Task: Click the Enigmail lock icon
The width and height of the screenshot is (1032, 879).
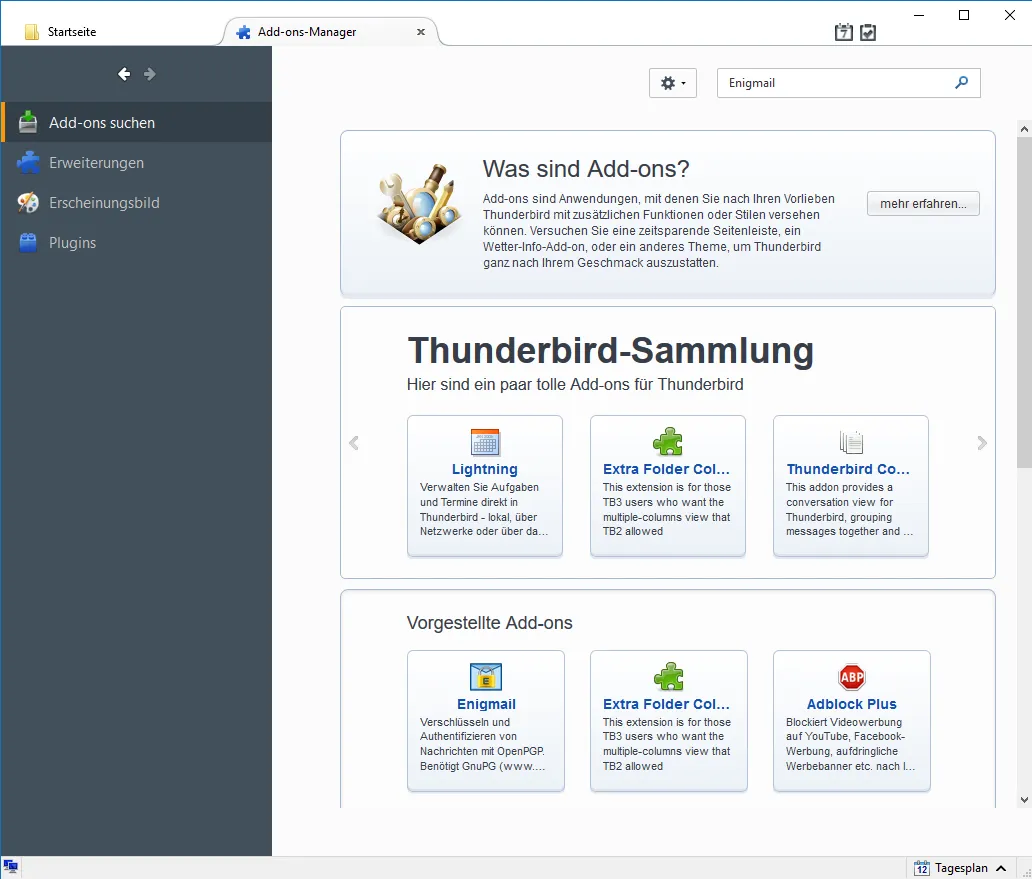Action: pyautogui.click(x=486, y=677)
